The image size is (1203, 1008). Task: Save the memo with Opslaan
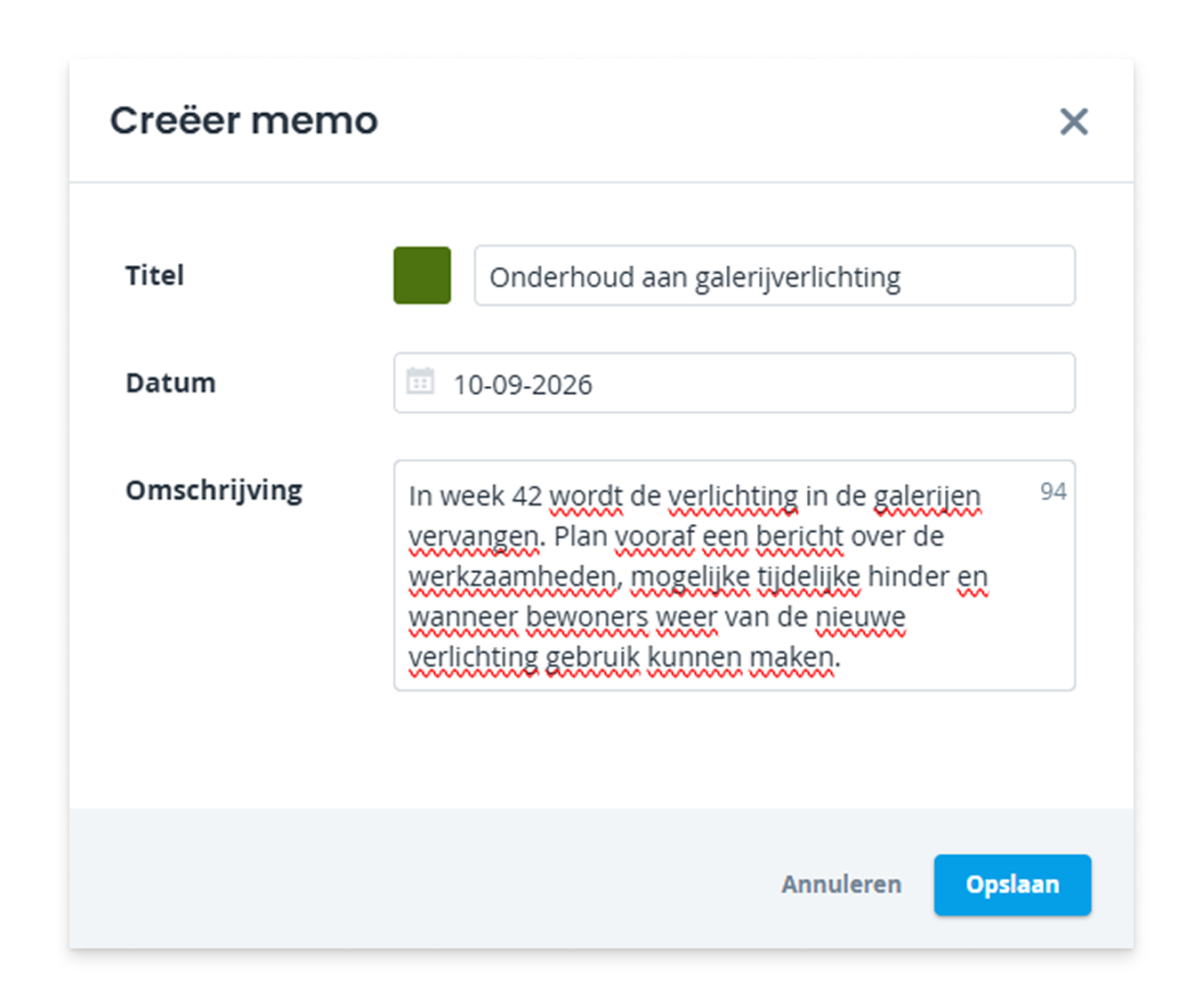click(1013, 884)
